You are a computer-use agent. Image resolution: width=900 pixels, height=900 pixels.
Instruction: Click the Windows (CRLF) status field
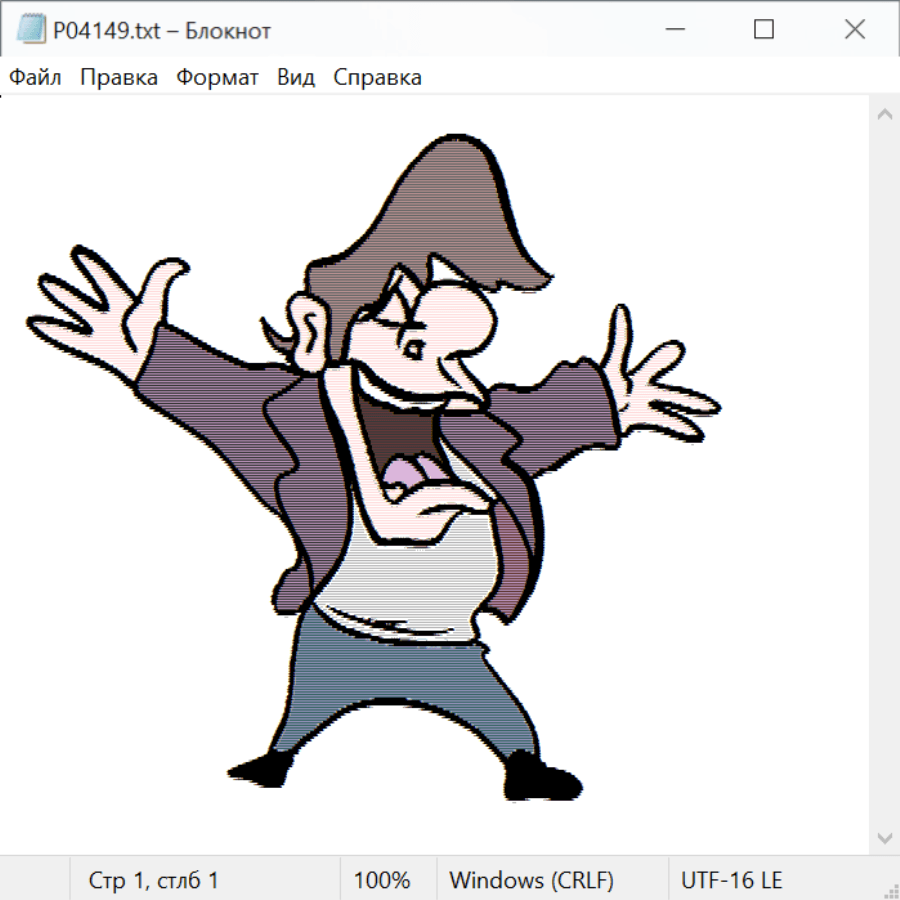pos(531,880)
